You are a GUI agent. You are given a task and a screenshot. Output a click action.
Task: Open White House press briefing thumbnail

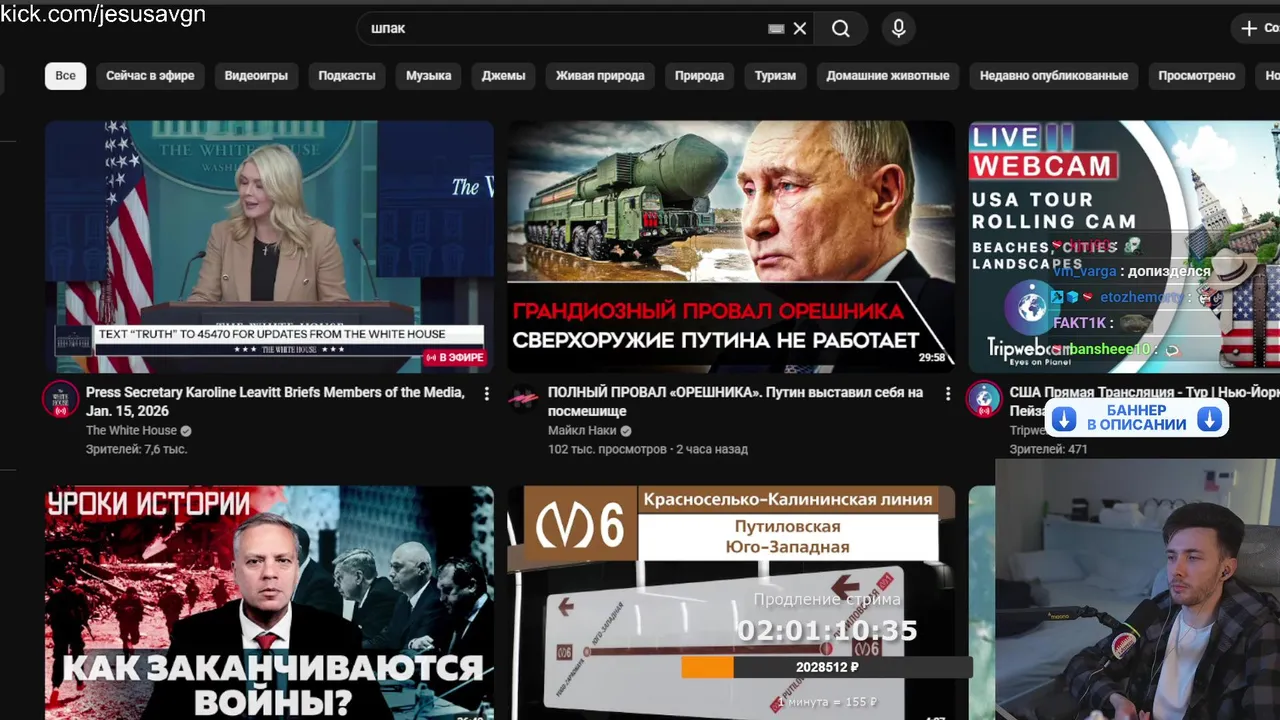(x=269, y=246)
